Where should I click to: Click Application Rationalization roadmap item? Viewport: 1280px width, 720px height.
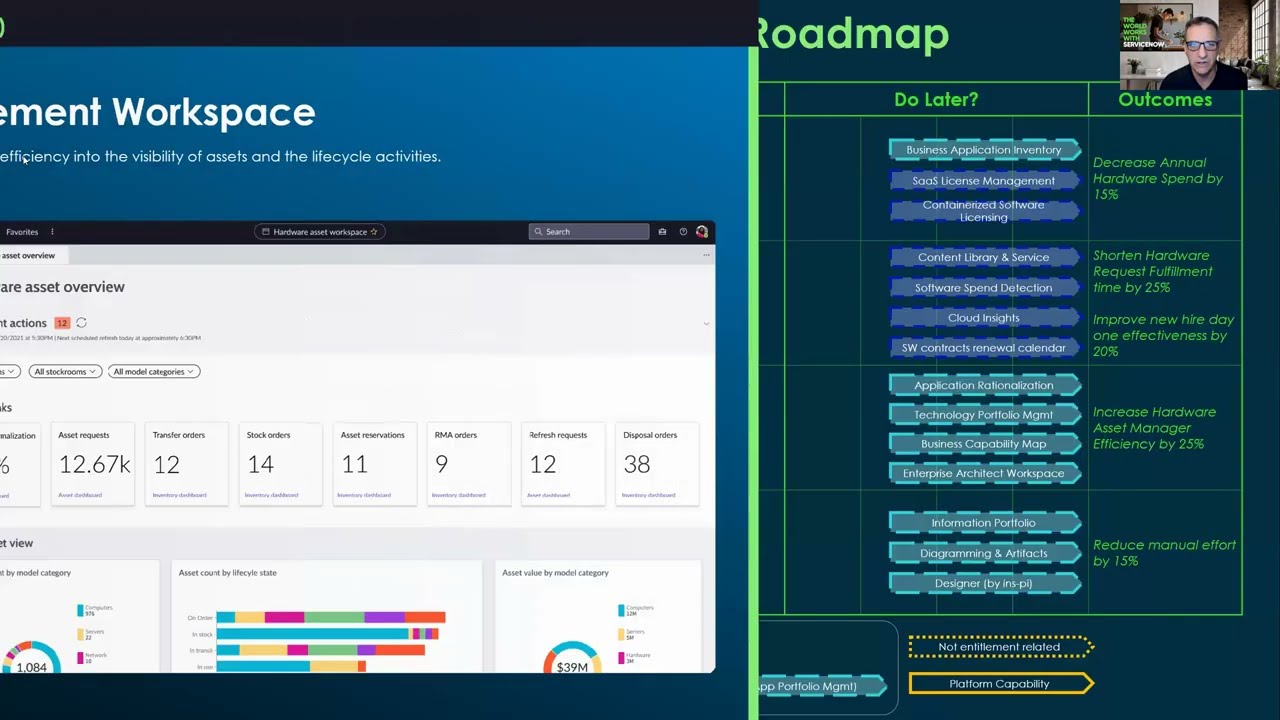coord(984,385)
